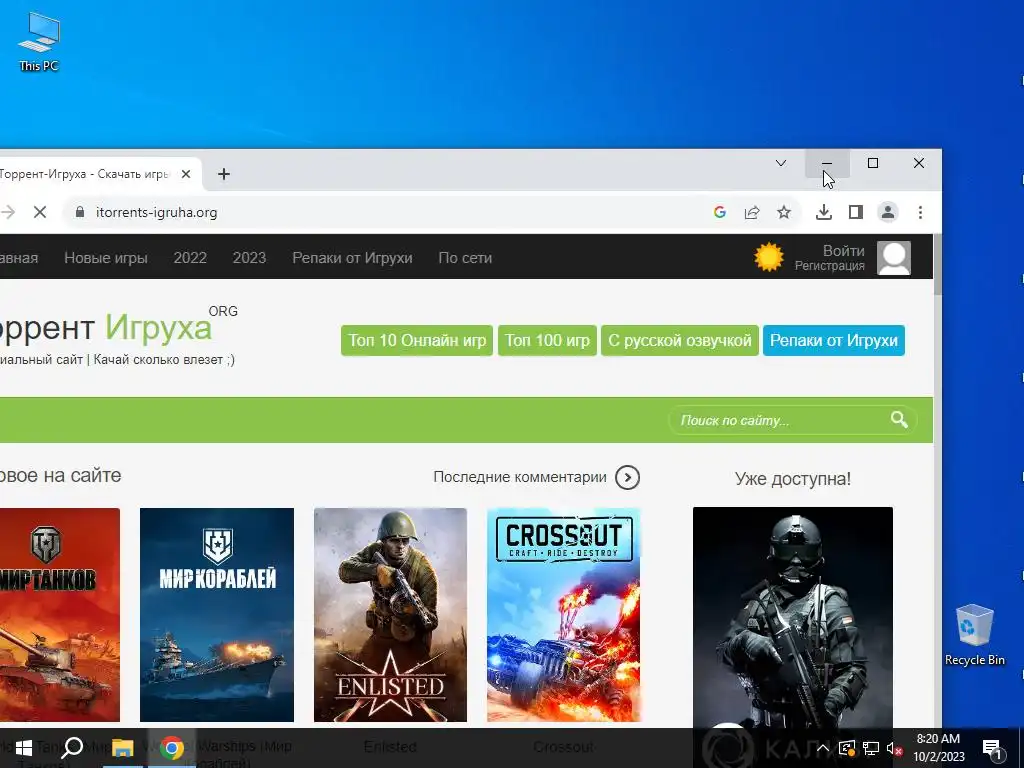1024x768 pixels.
Task: Open the 2022 menu item
Action: [x=190, y=258]
